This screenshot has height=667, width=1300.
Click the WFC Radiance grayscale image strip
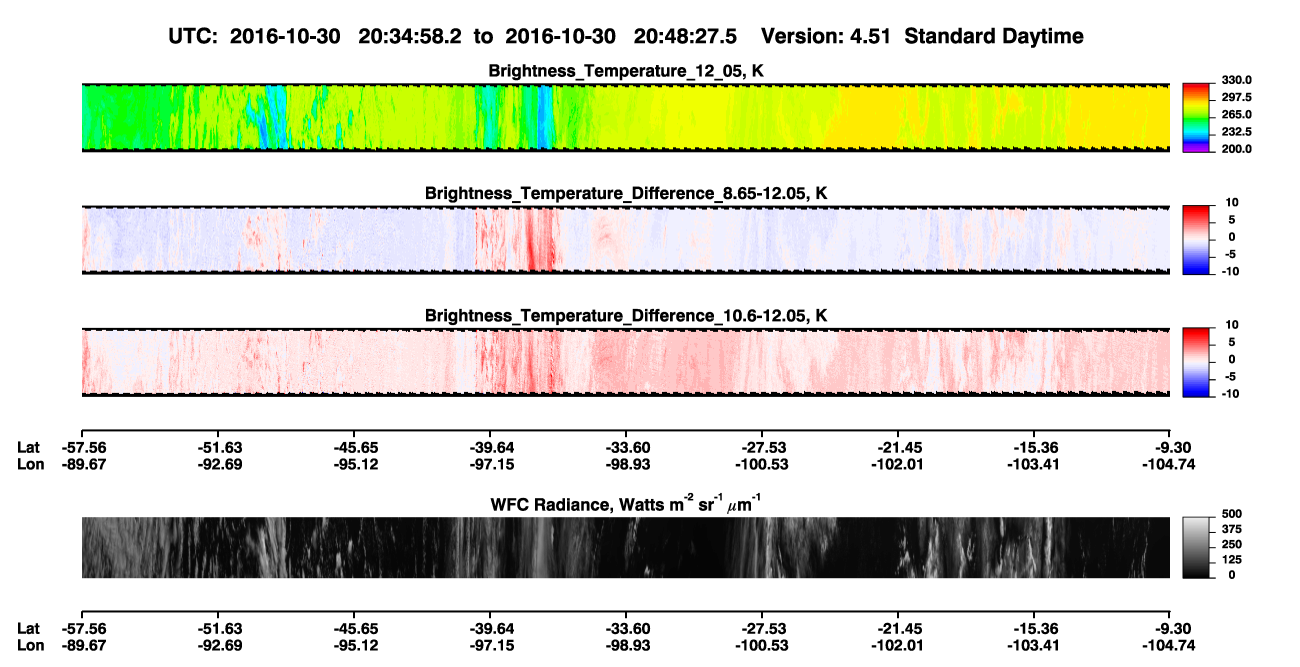coord(626,547)
